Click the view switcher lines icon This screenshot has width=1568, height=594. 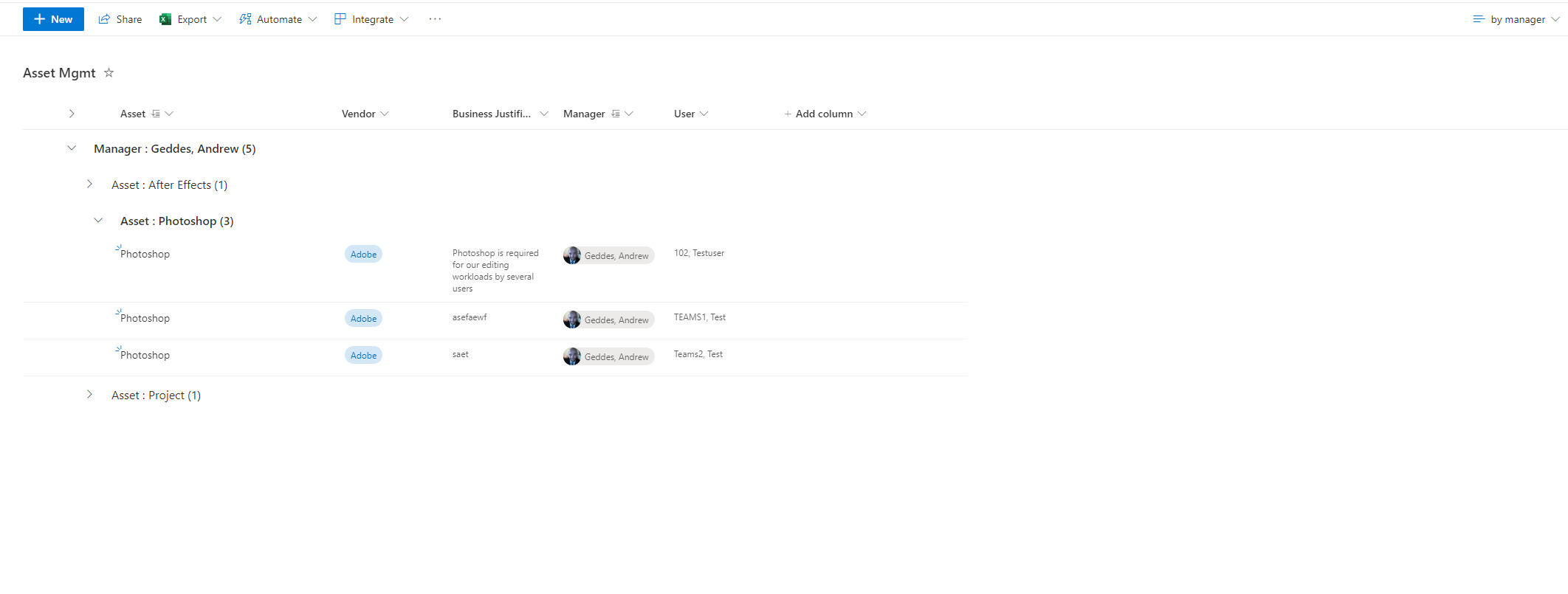(1479, 19)
